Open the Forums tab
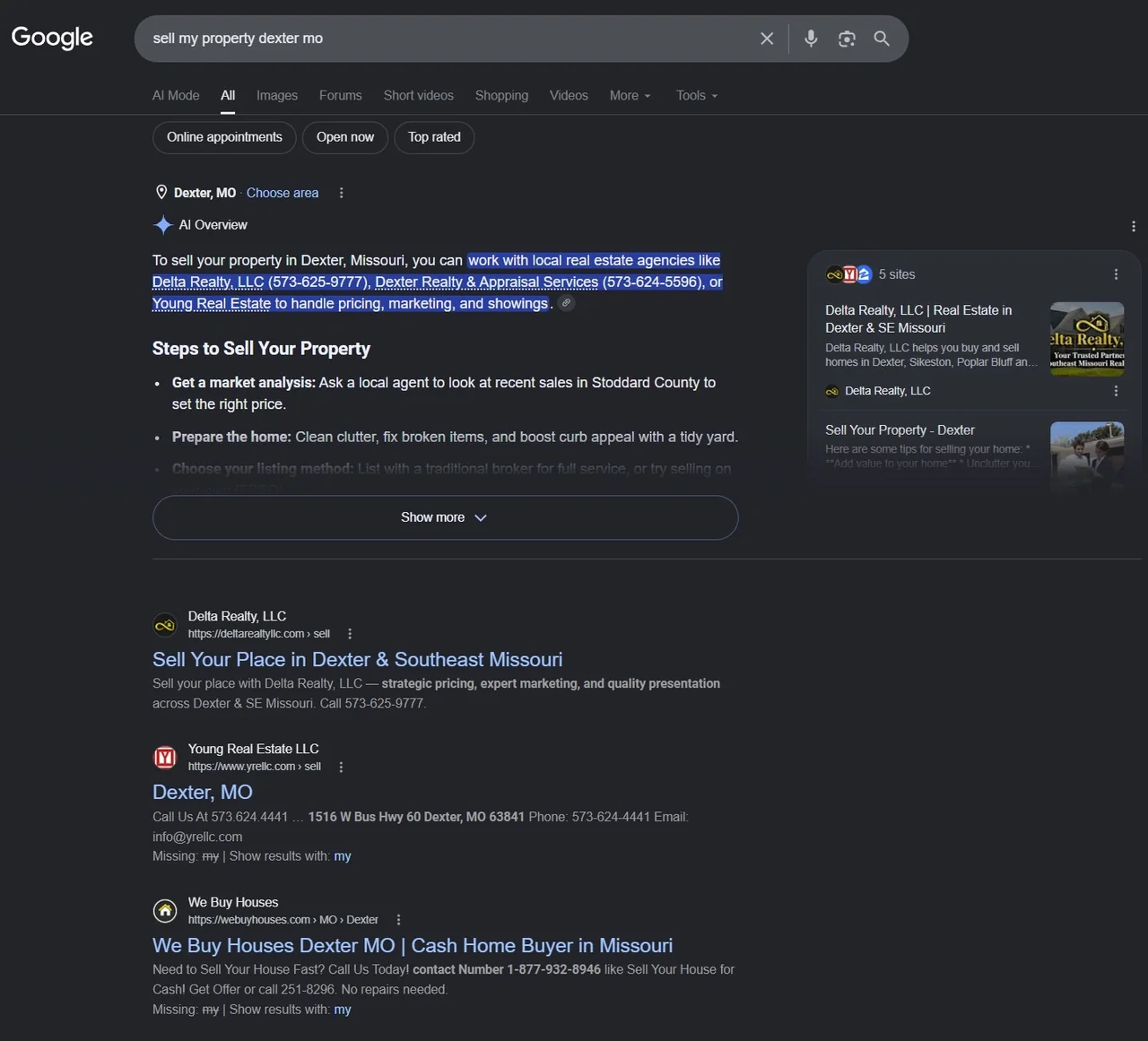 pos(341,95)
